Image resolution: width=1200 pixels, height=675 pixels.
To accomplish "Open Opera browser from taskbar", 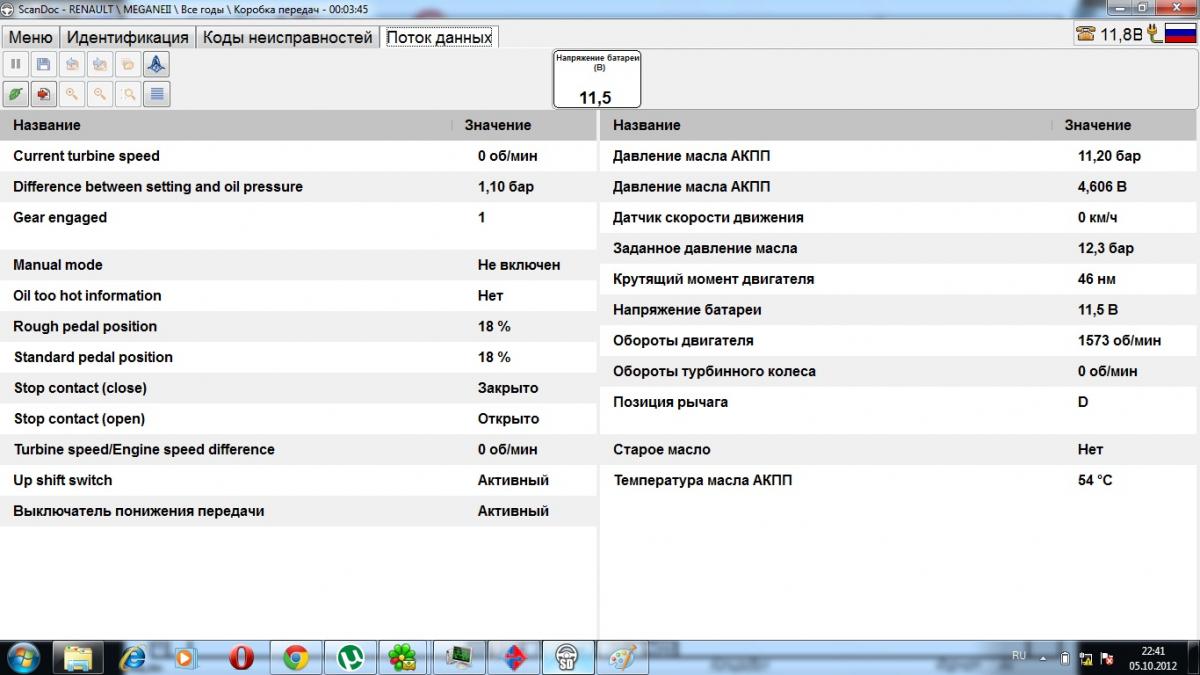I will point(241,657).
